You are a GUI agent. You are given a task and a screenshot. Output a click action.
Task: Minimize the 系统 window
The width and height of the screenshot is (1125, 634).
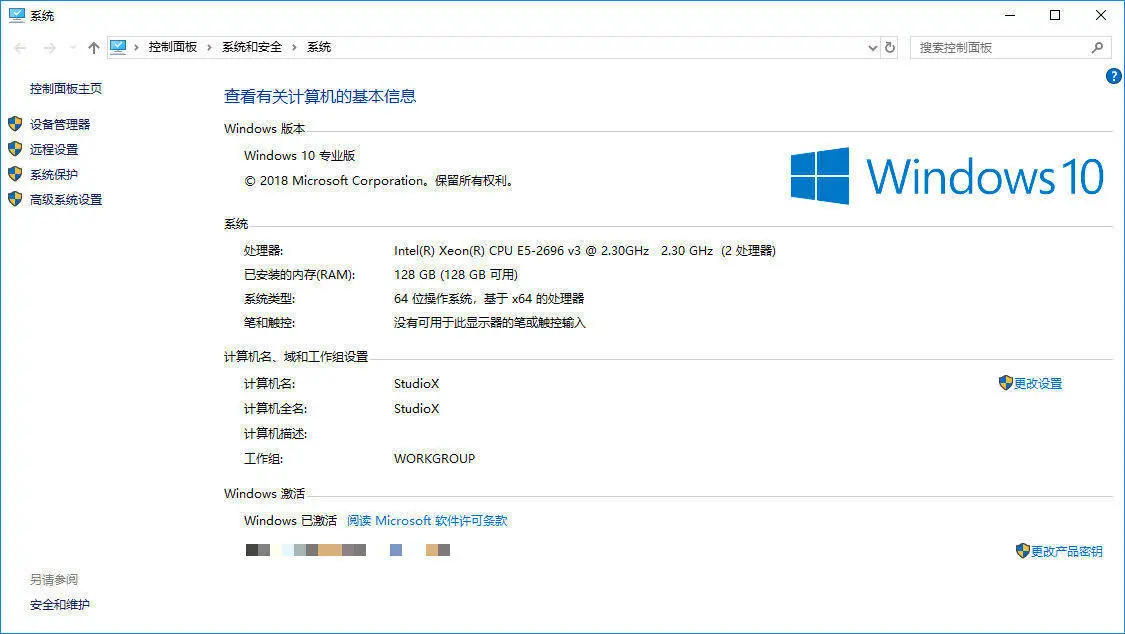click(1010, 15)
